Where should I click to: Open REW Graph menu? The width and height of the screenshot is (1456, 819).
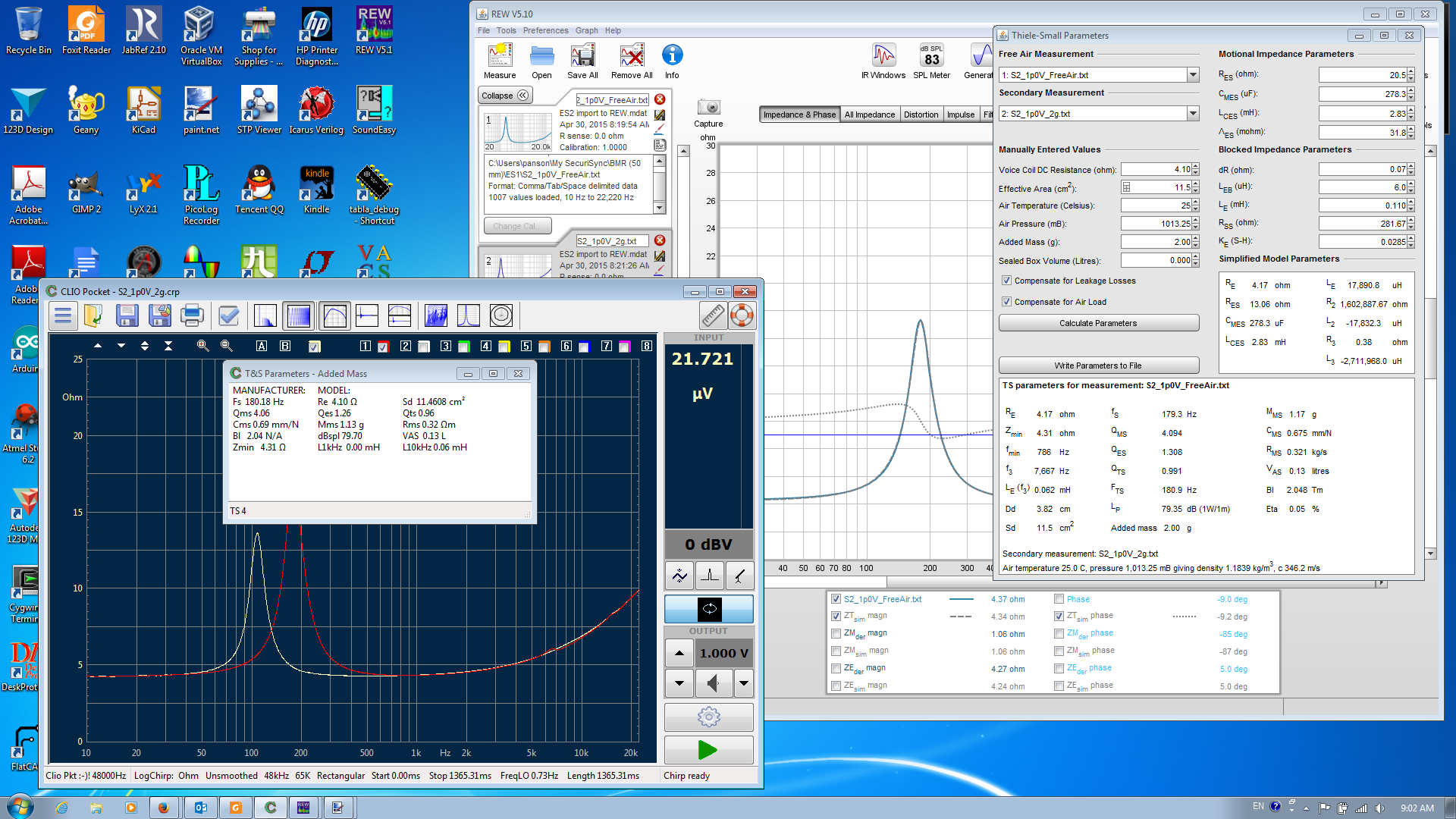click(586, 31)
